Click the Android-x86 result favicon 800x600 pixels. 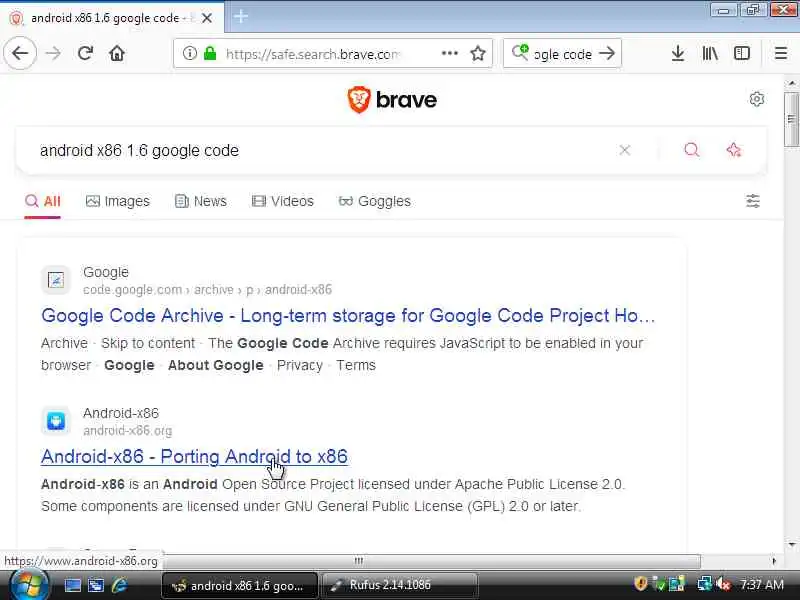click(x=56, y=421)
